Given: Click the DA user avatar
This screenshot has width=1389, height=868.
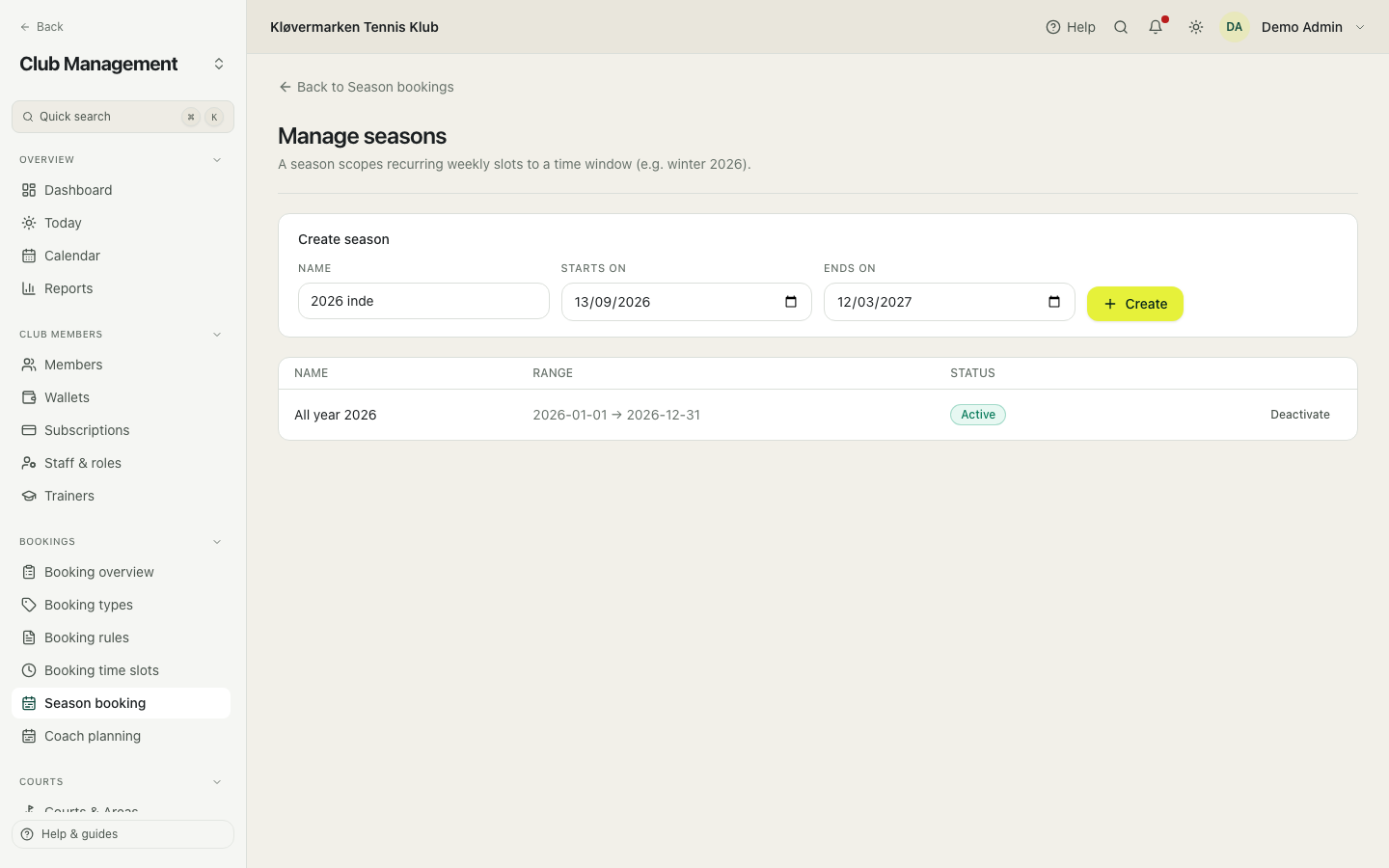Looking at the screenshot, I should [x=1235, y=27].
